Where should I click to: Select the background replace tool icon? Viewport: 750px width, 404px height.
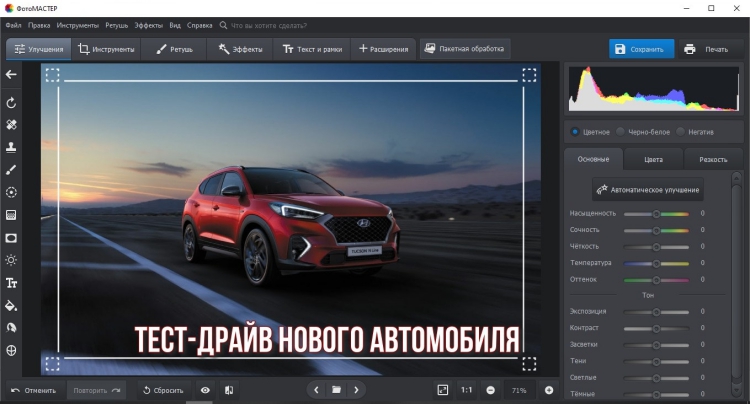click(11, 328)
